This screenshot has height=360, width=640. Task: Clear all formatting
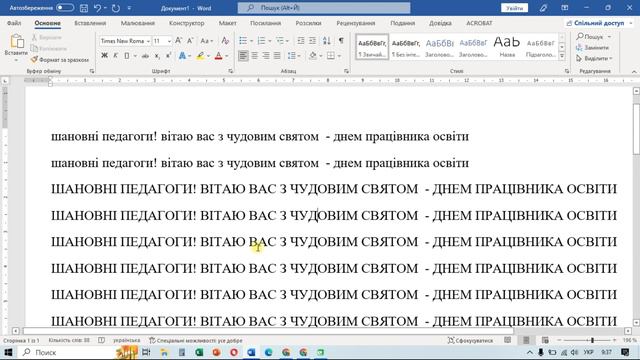tap(225, 41)
